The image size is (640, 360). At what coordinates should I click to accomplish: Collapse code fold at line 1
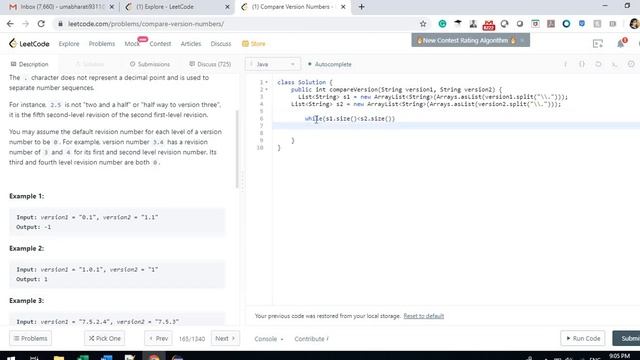click(x=267, y=82)
